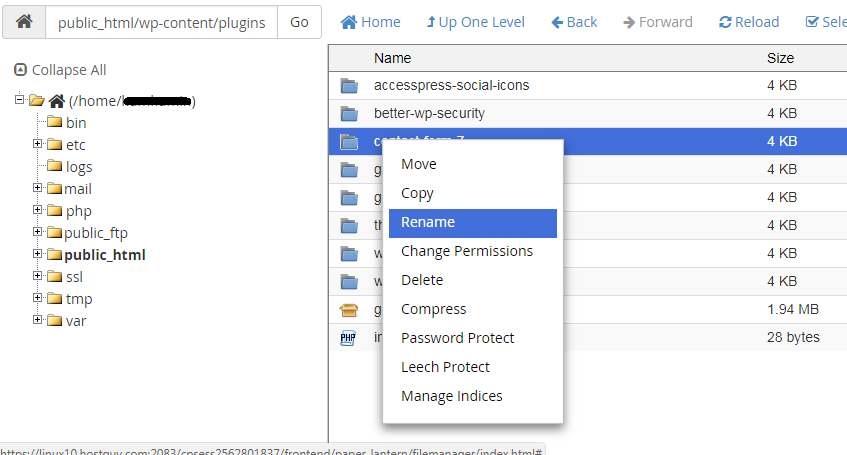Screen dimensions: 847x455
Task: Click the Back navigation button
Action: pyautogui.click(x=574, y=22)
